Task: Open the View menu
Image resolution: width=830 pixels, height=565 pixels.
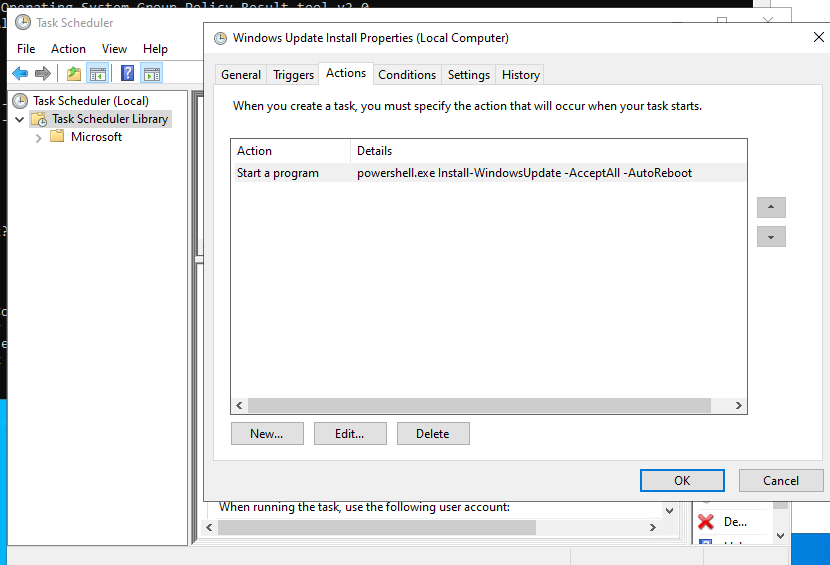Action: pyautogui.click(x=114, y=49)
